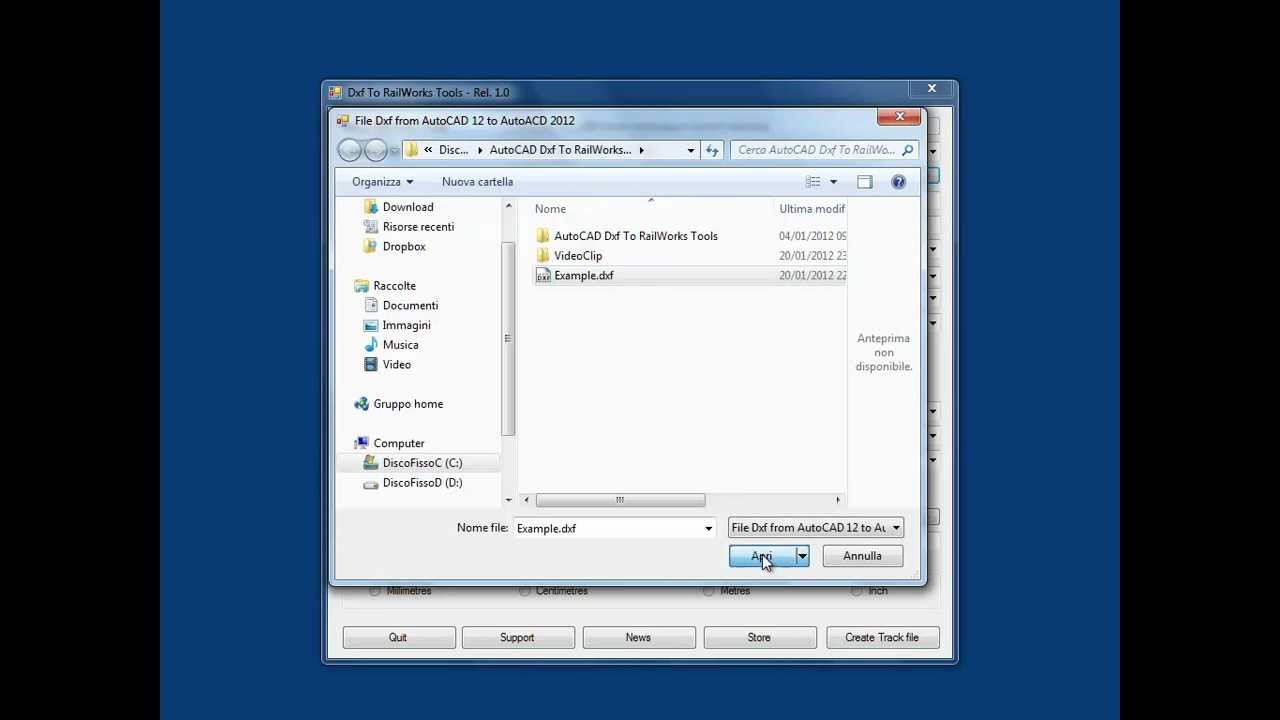
Task: Click the Support button
Action: pos(518,637)
